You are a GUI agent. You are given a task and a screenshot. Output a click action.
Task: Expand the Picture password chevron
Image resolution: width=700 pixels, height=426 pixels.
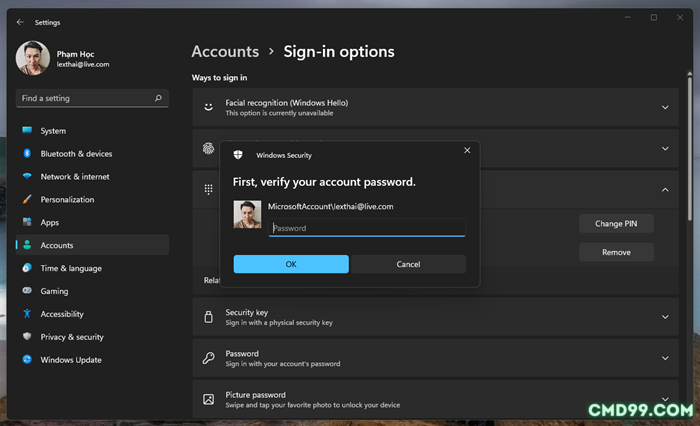[x=665, y=399]
